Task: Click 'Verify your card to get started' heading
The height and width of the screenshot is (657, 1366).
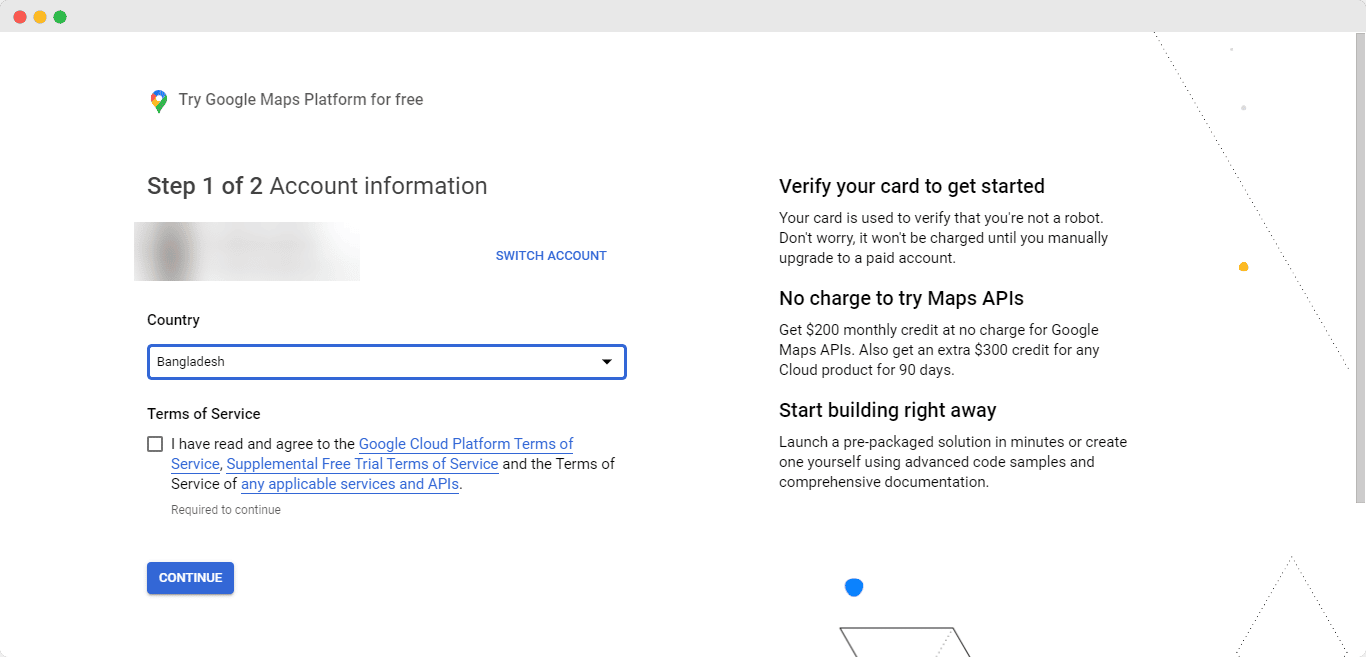Action: point(912,186)
